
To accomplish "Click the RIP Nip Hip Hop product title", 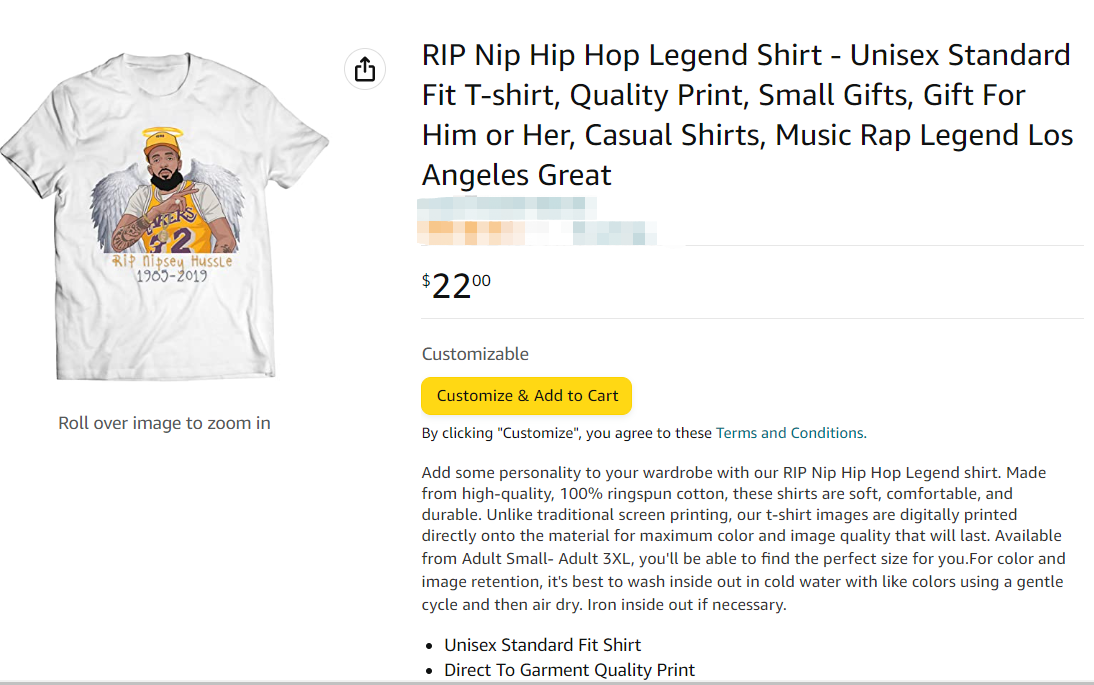I will 746,115.
